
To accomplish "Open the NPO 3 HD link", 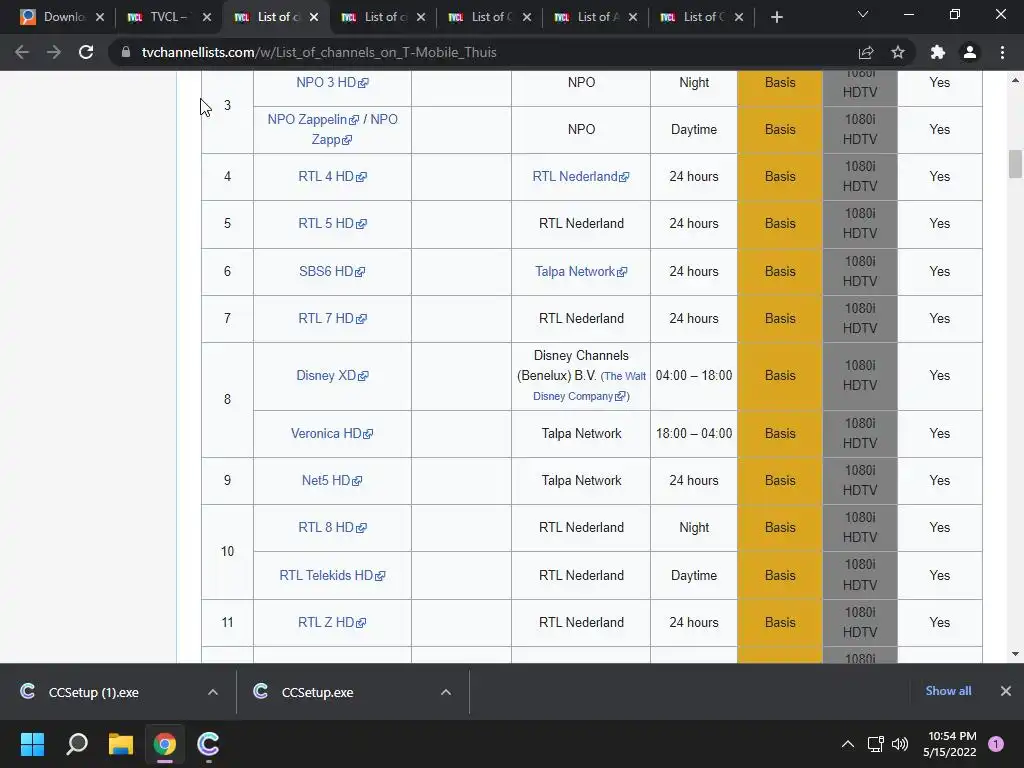I will pos(332,82).
